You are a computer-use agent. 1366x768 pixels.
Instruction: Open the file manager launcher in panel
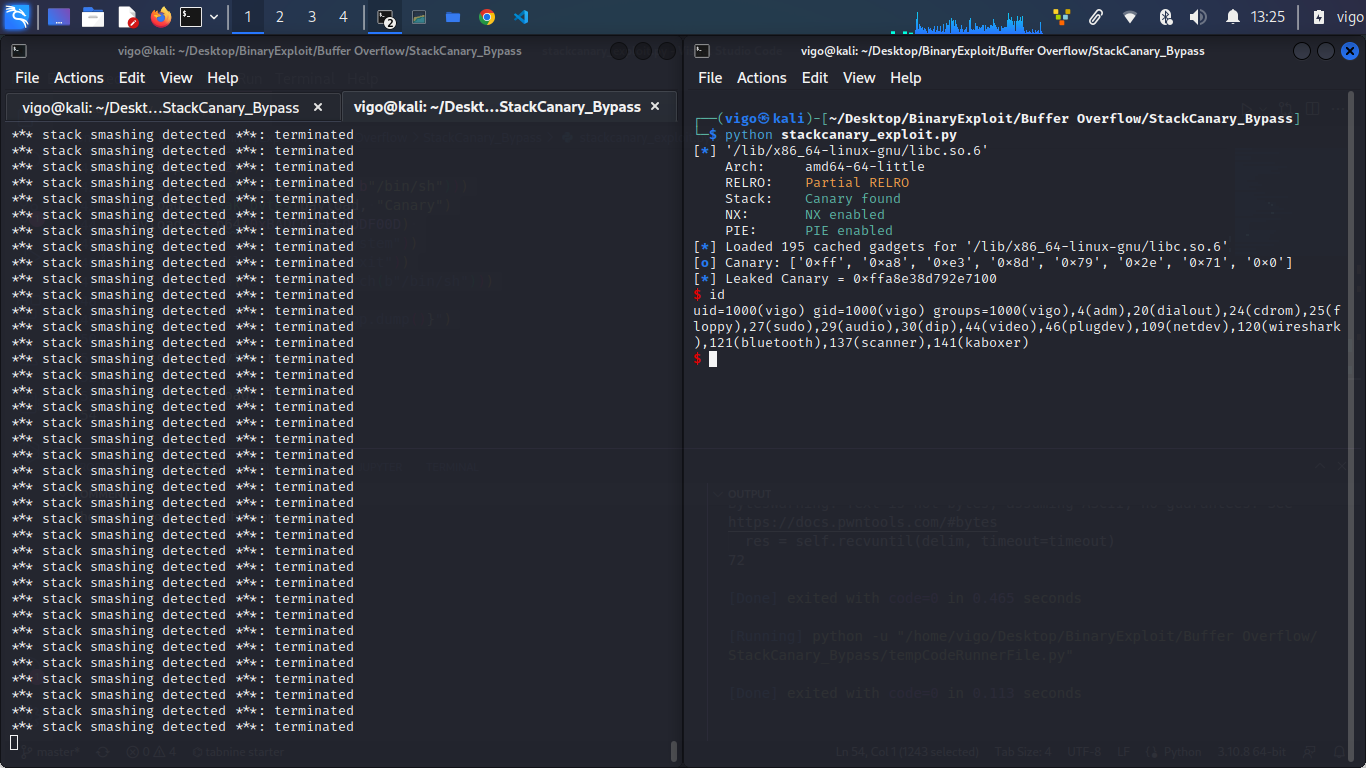click(x=93, y=17)
